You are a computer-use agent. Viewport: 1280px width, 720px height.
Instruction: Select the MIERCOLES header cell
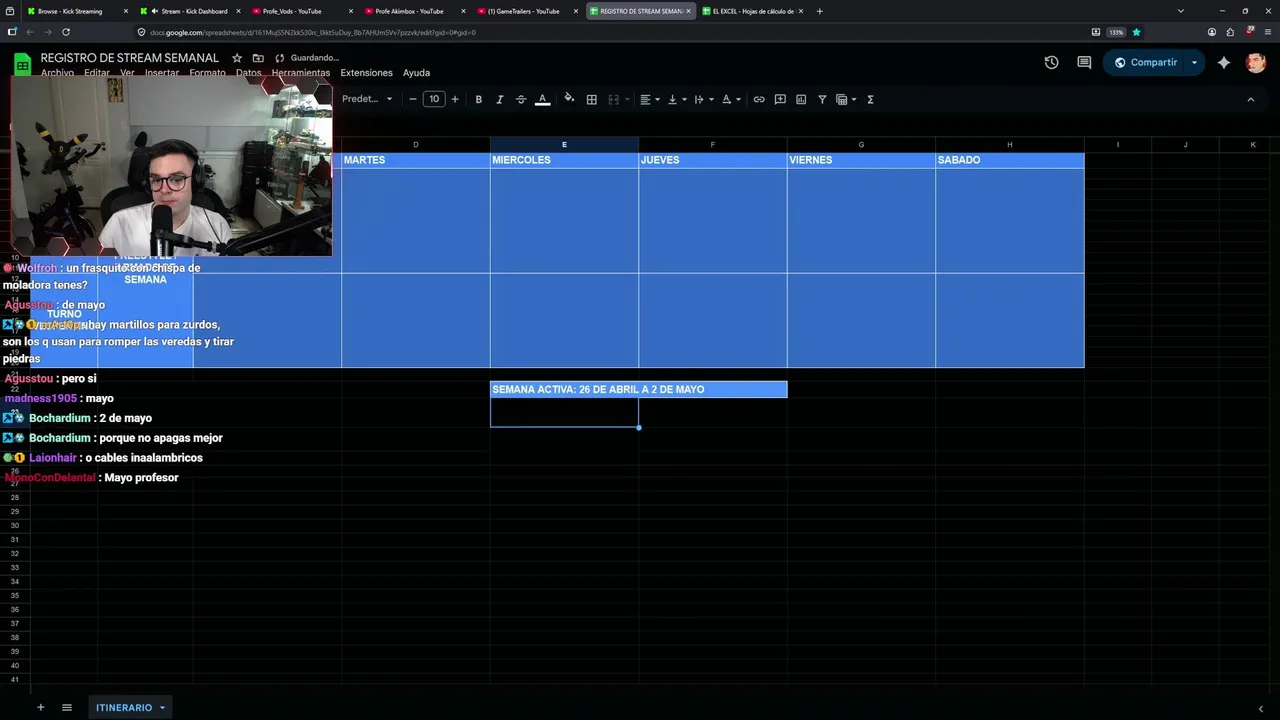564,160
